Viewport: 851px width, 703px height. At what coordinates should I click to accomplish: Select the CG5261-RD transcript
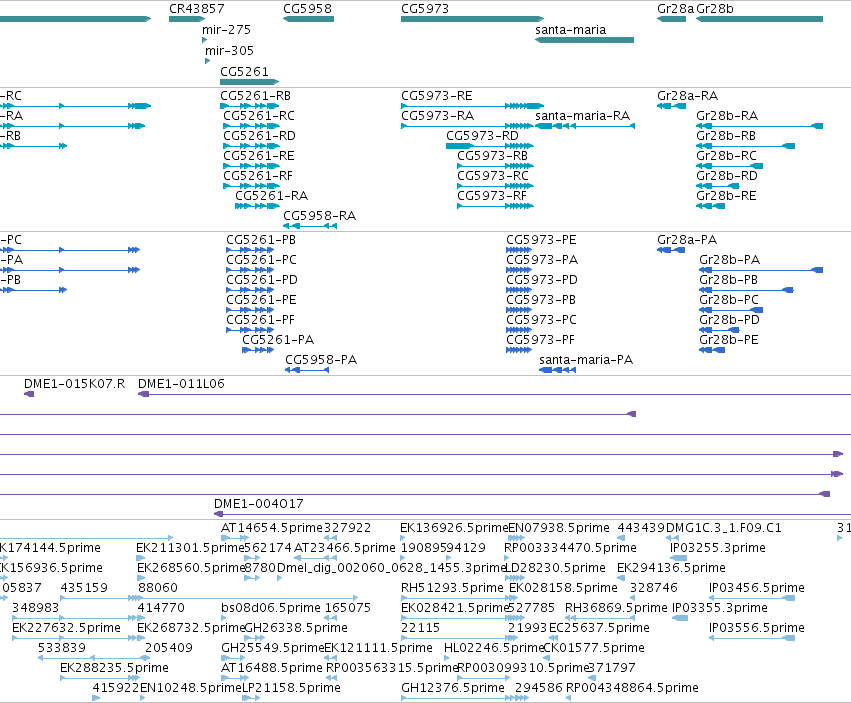click(x=259, y=136)
